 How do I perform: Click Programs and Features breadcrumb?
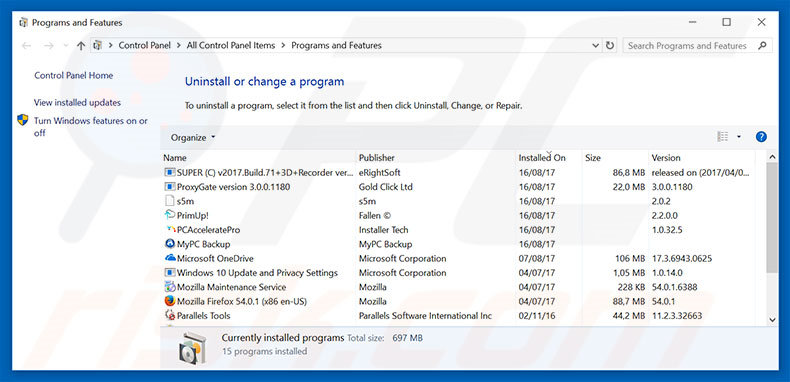pos(336,45)
